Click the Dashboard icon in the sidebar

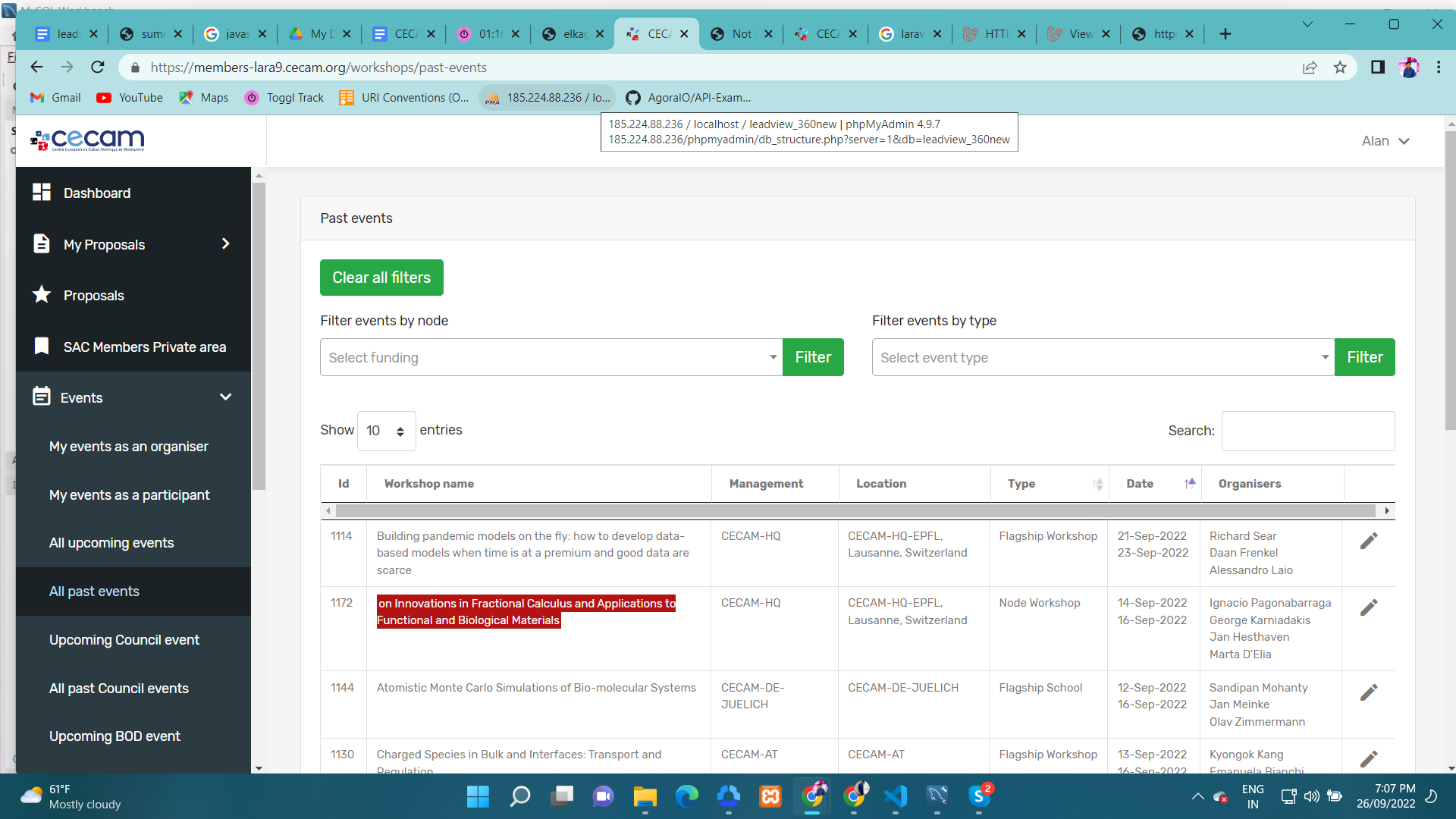(42, 193)
